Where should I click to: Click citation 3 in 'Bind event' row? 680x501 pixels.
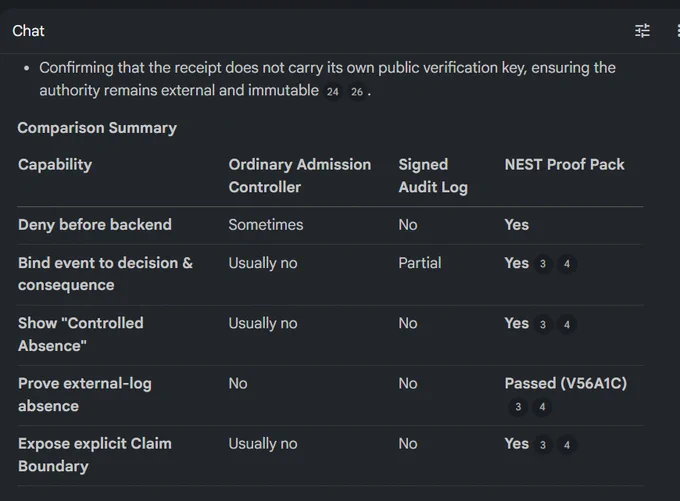(x=543, y=264)
